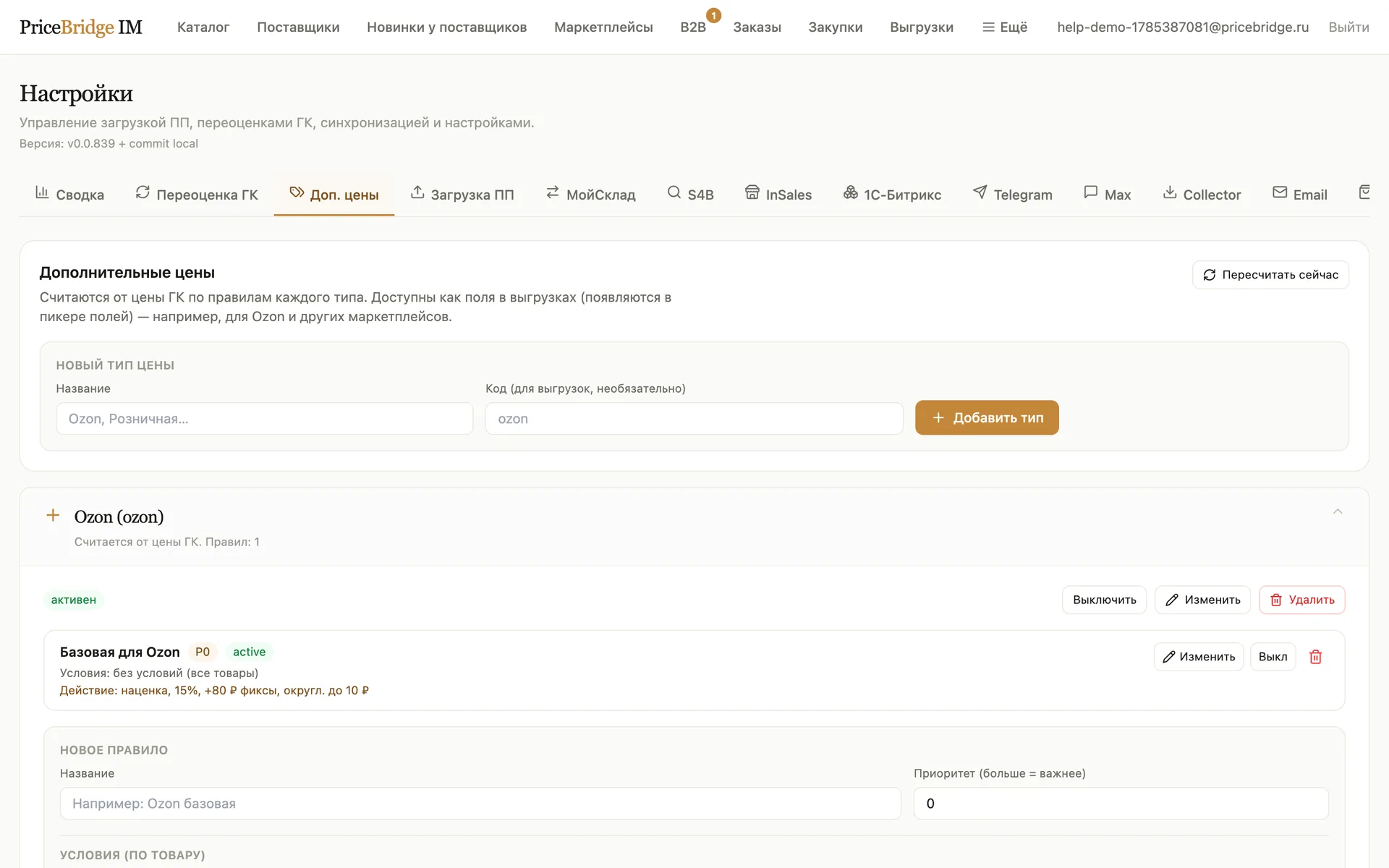The image size is (1389, 868).
Task: Click the PriceBridge IM logo
Action: (81, 27)
